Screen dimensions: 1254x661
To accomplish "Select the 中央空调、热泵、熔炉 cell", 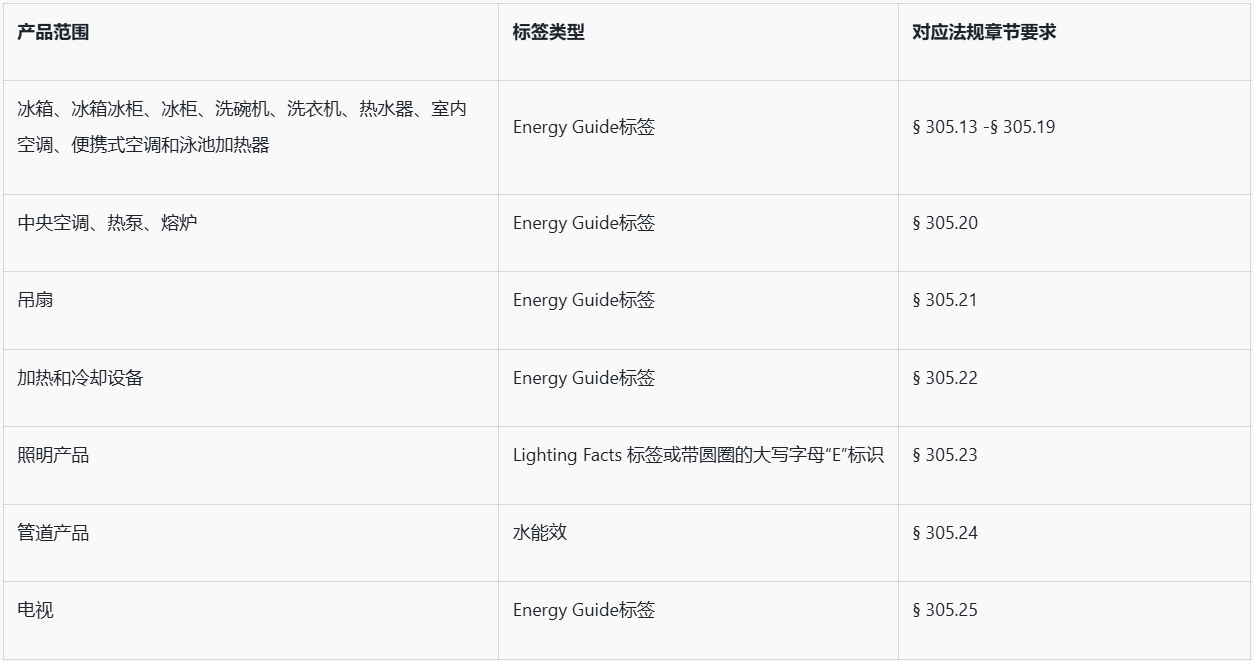I will [107, 223].
